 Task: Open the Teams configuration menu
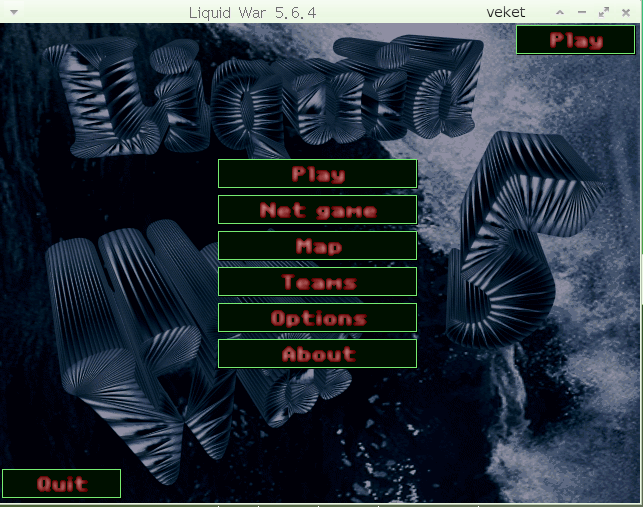[317, 282]
